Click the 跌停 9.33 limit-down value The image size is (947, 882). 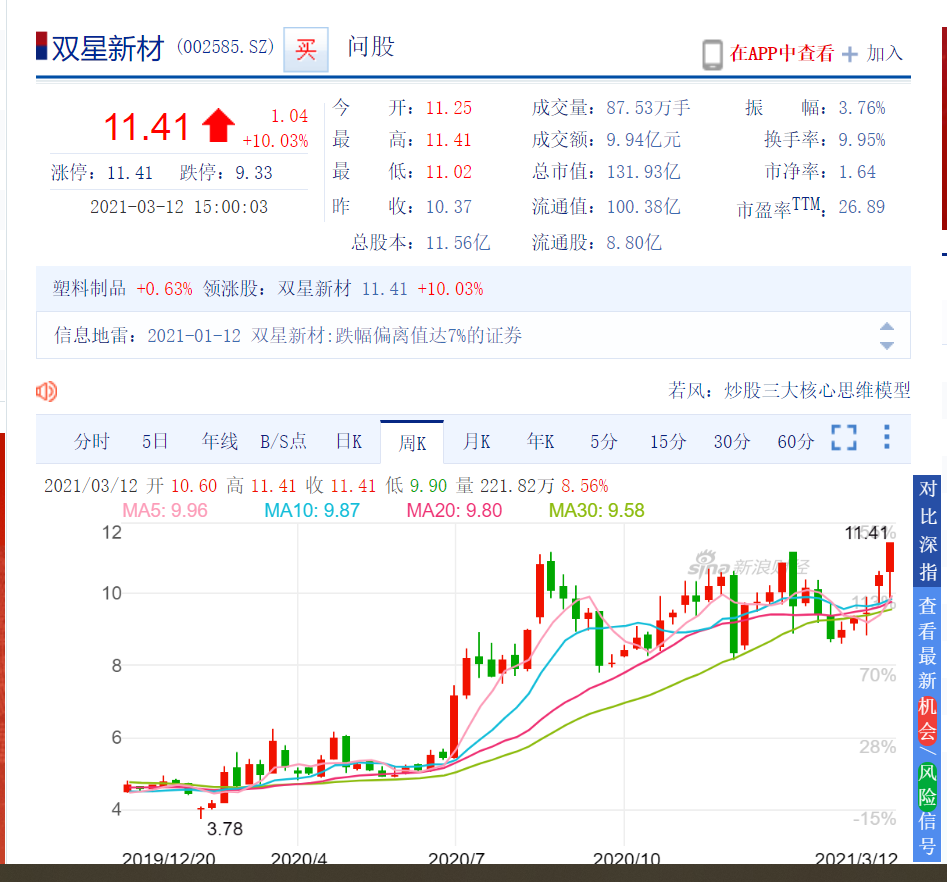(254, 173)
